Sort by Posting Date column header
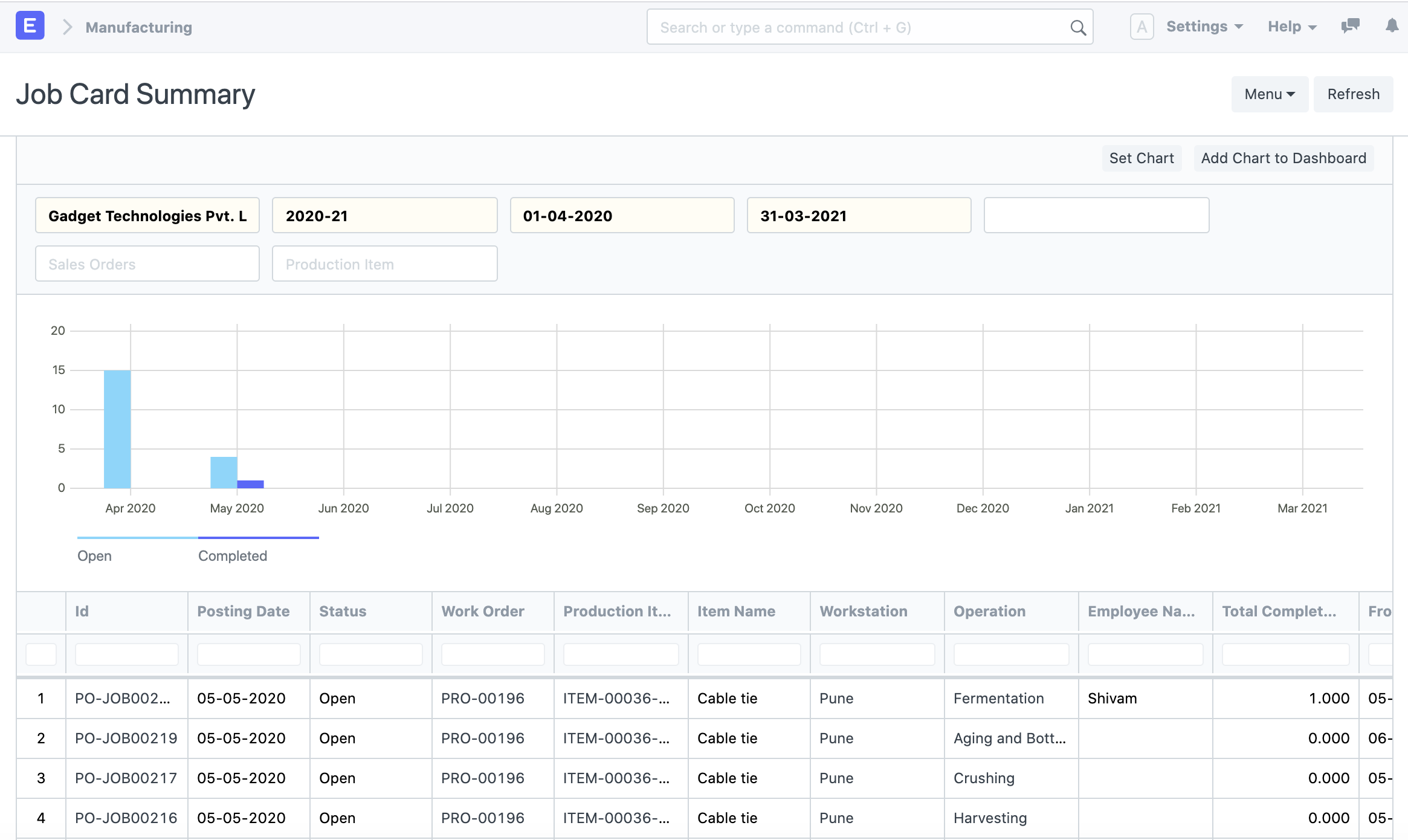1408x840 pixels. 244,611
